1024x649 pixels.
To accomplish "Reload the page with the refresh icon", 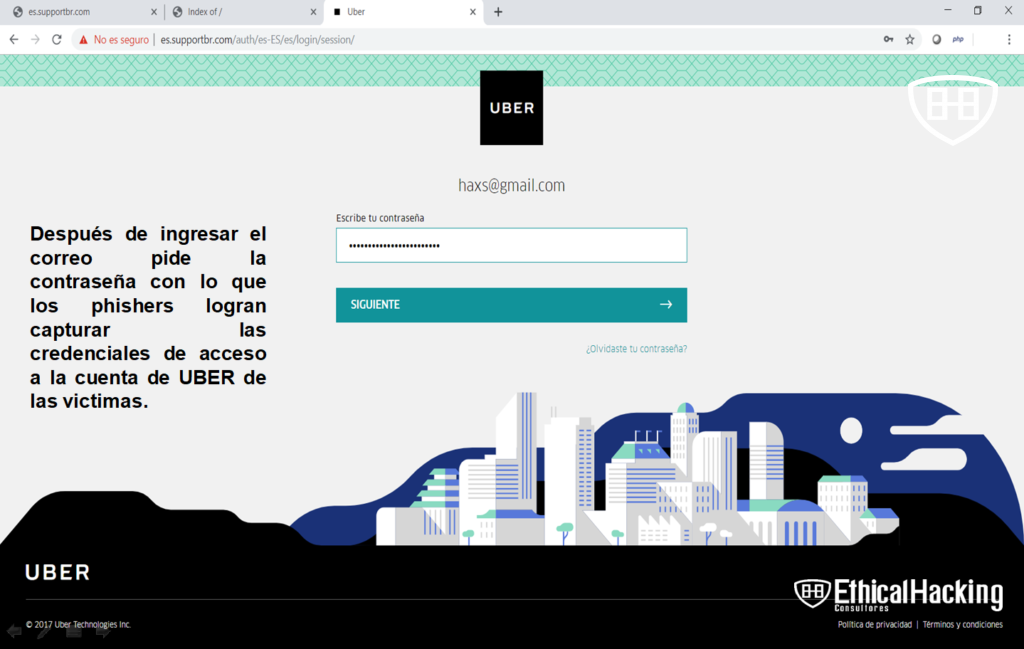I will point(57,40).
